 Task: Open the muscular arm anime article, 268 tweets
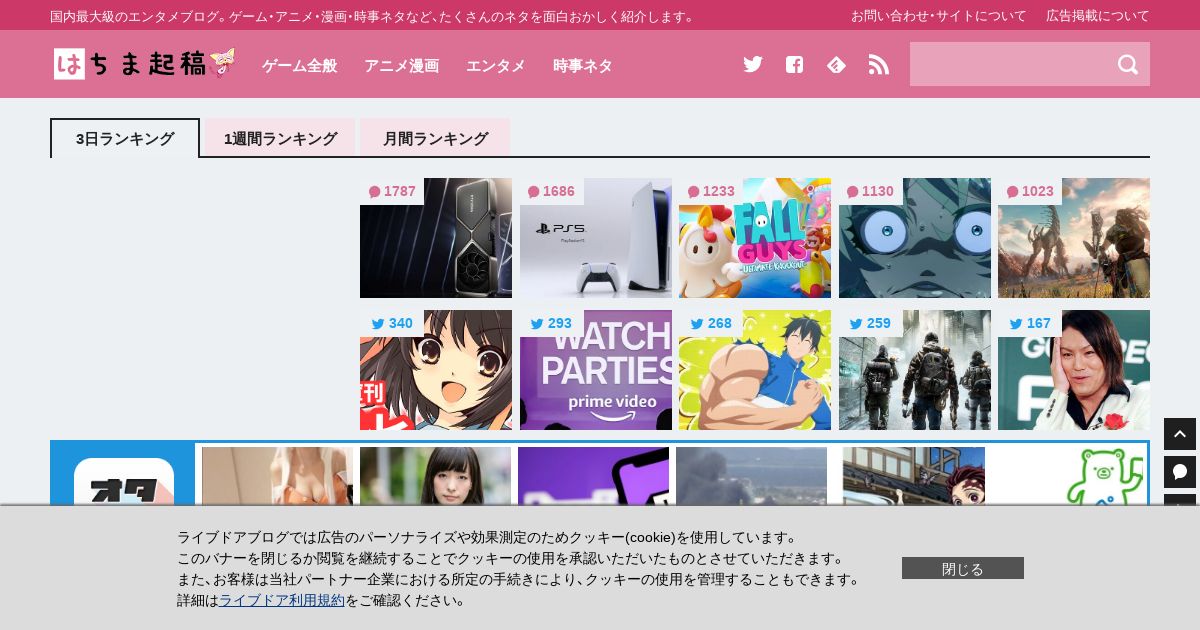(755, 370)
